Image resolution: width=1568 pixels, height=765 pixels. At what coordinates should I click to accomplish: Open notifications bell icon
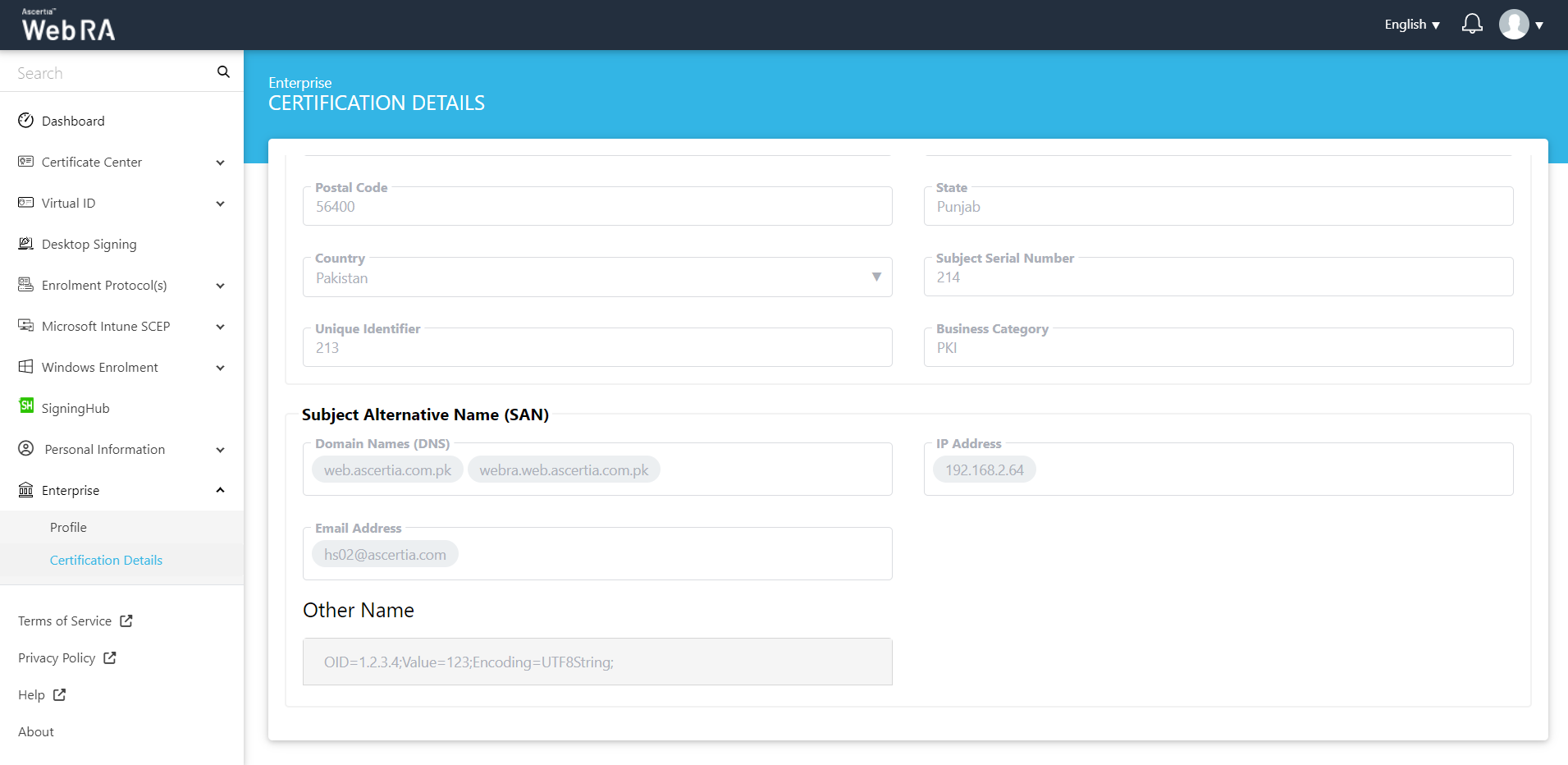pos(1472,25)
